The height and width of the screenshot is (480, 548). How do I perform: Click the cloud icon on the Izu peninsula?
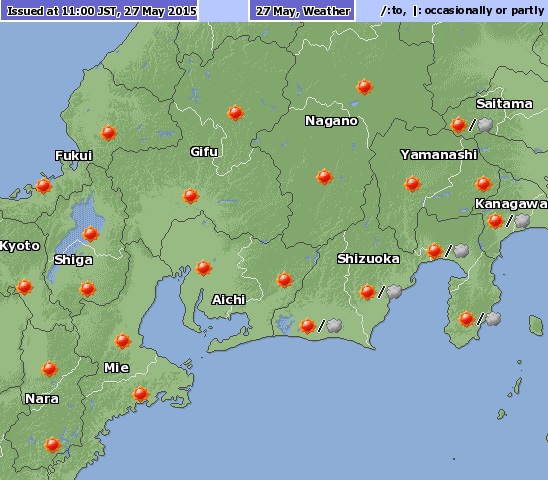[x=493, y=319]
